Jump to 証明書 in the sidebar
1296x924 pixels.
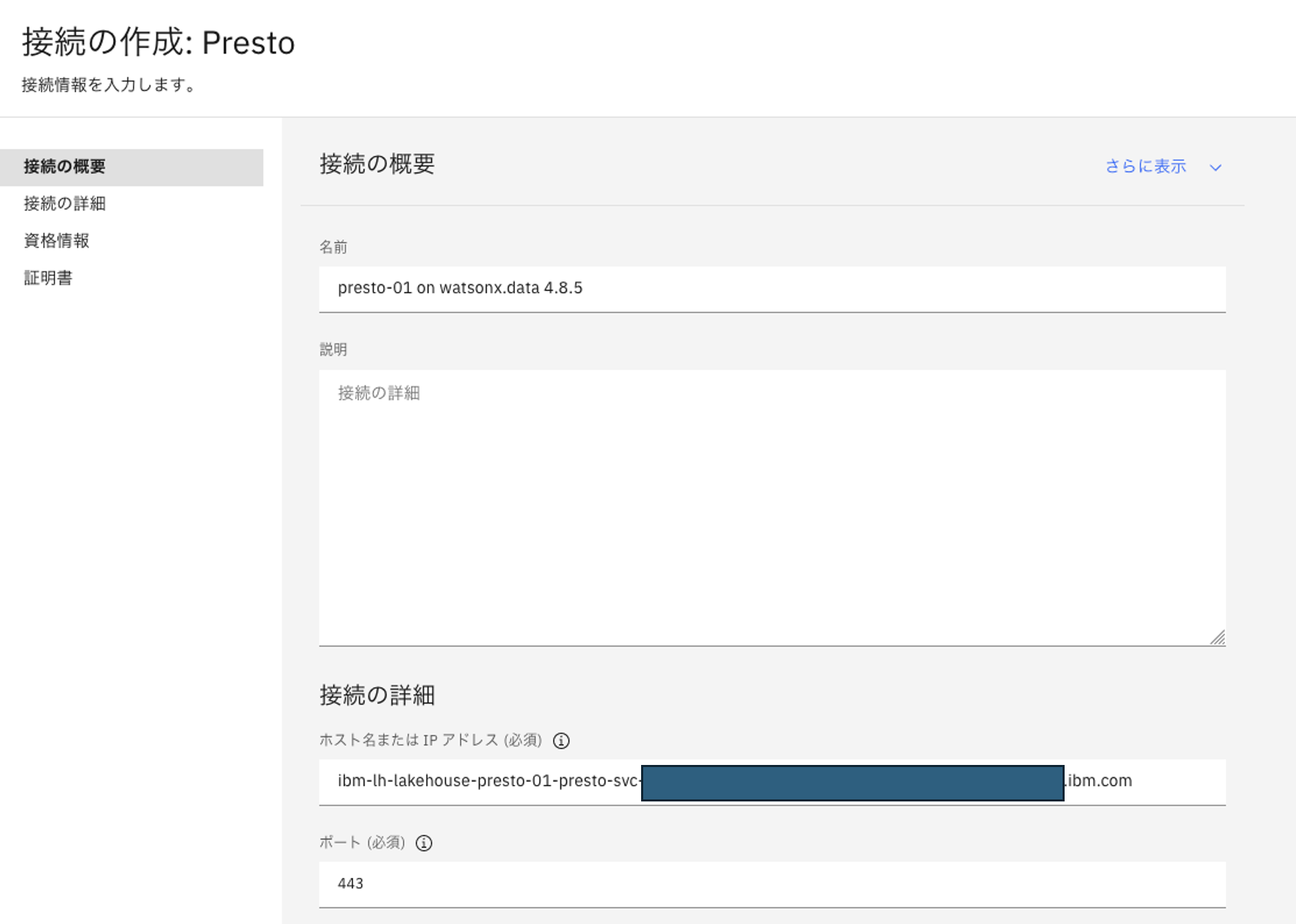tap(48, 278)
